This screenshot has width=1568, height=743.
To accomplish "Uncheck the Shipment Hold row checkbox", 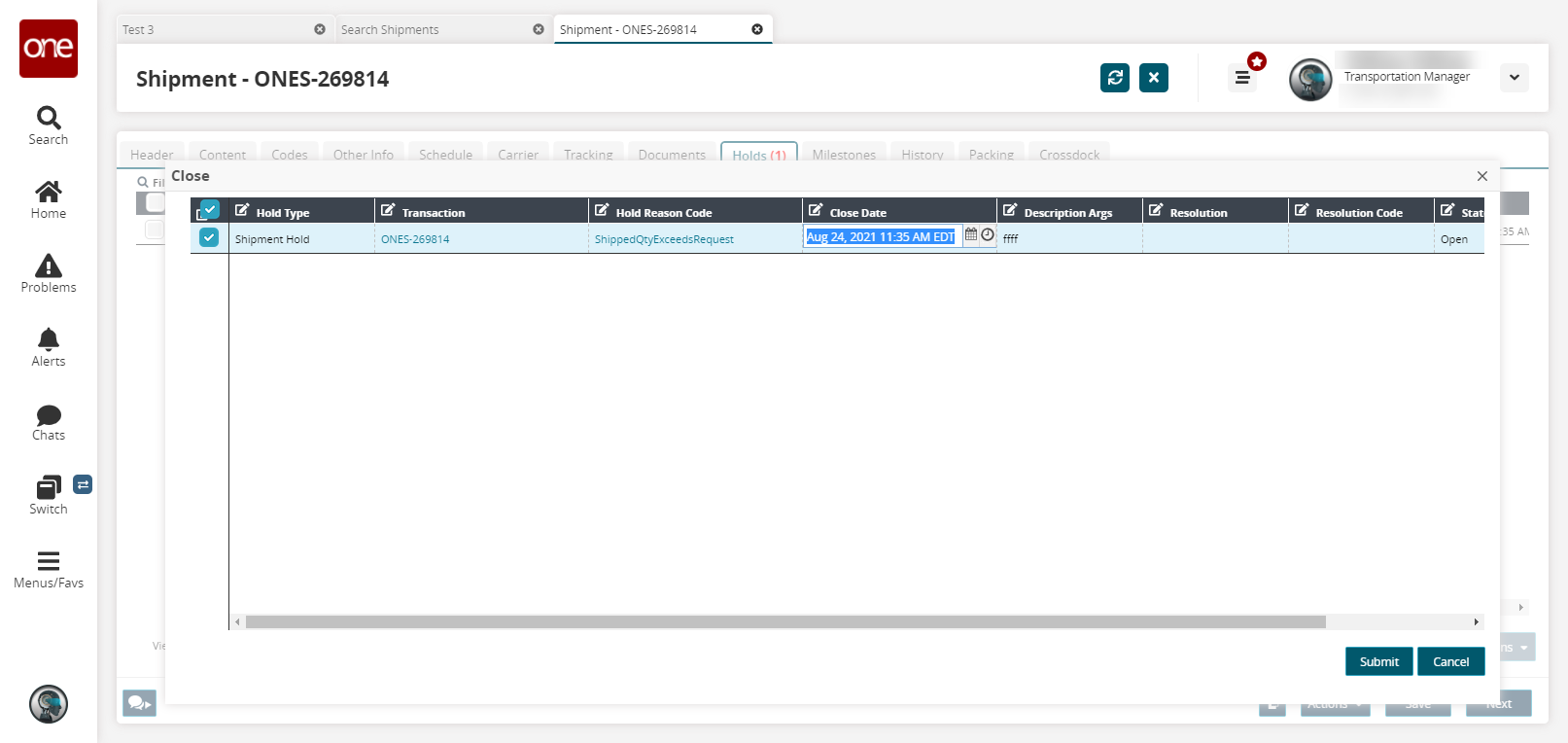I will click(209, 237).
